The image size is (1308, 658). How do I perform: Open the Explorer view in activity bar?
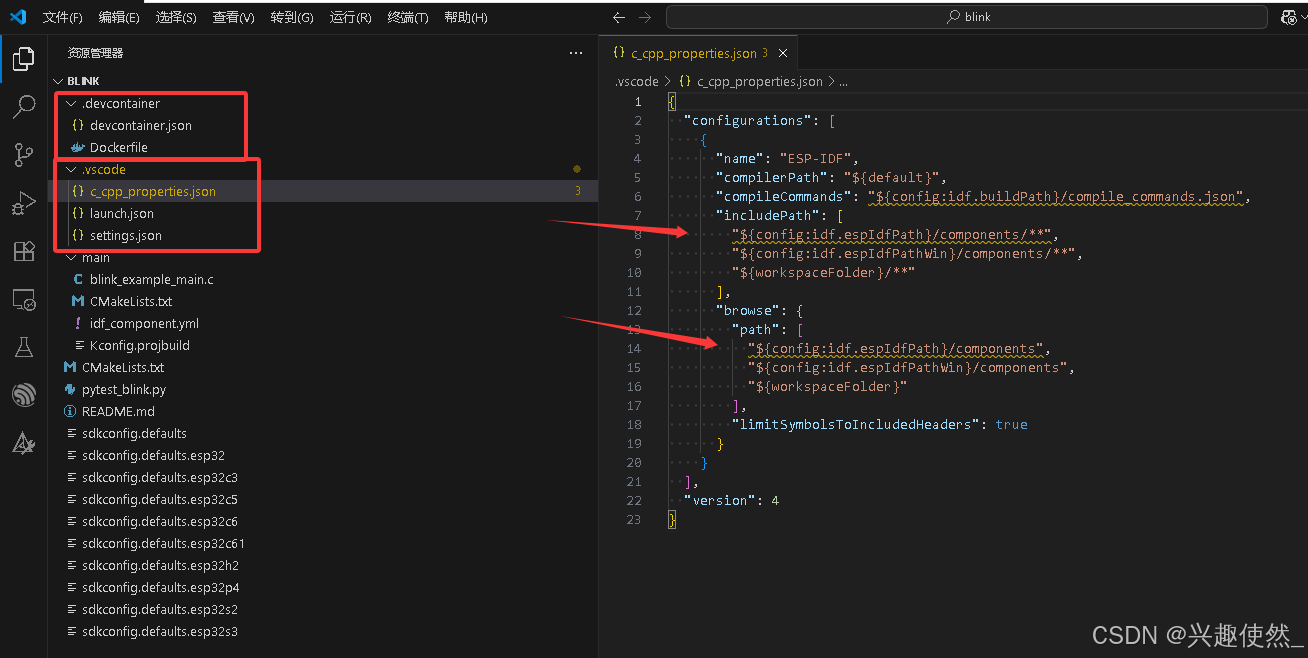(x=24, y=59)
